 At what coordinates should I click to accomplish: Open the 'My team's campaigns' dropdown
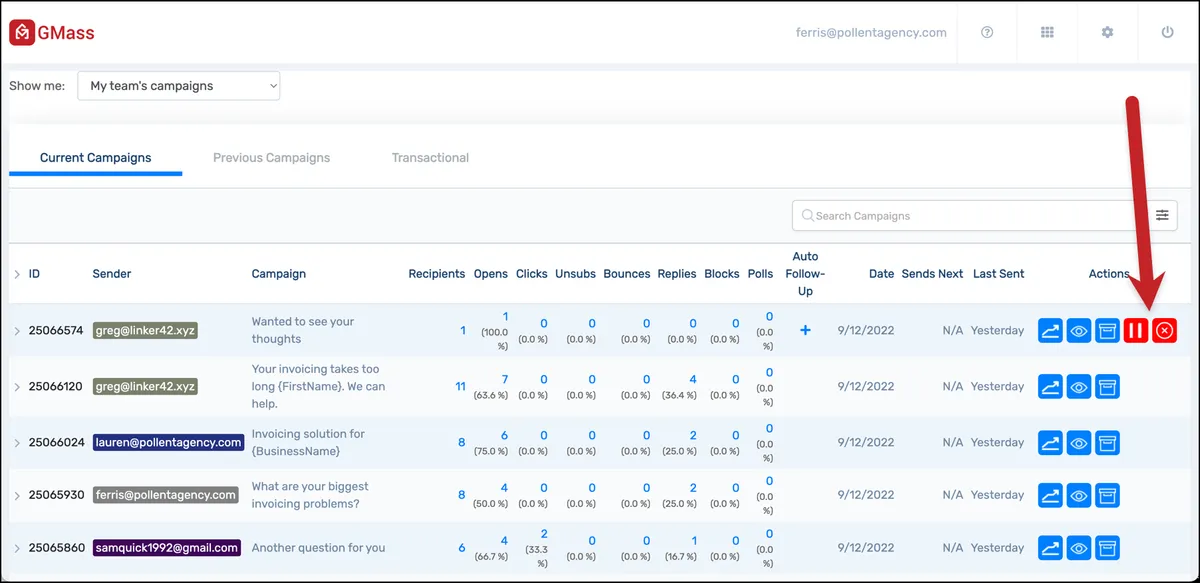tap(179, 86)
